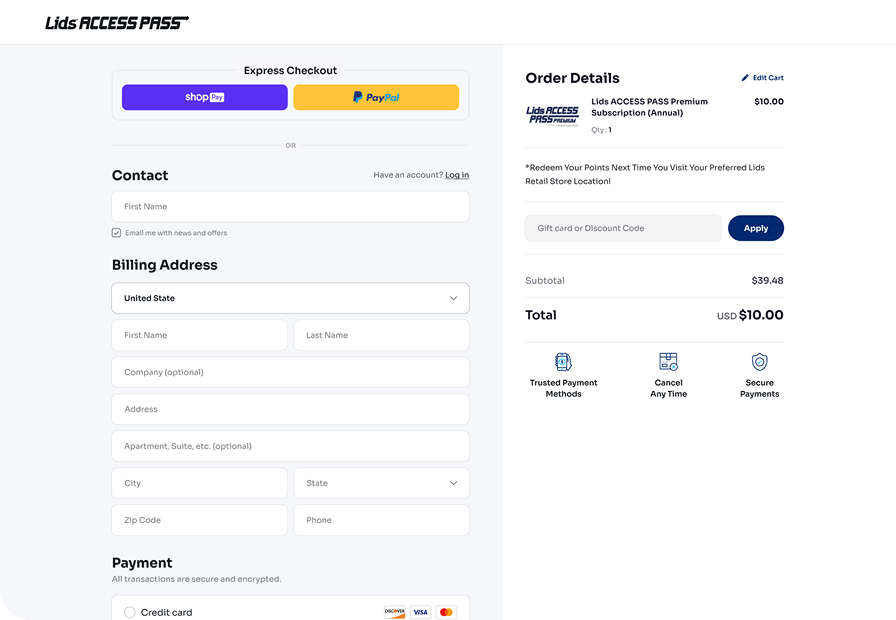Click the Company (optional) field
Image resolution: width=896 pixels, height=620 pixels.
click(290, 372)
